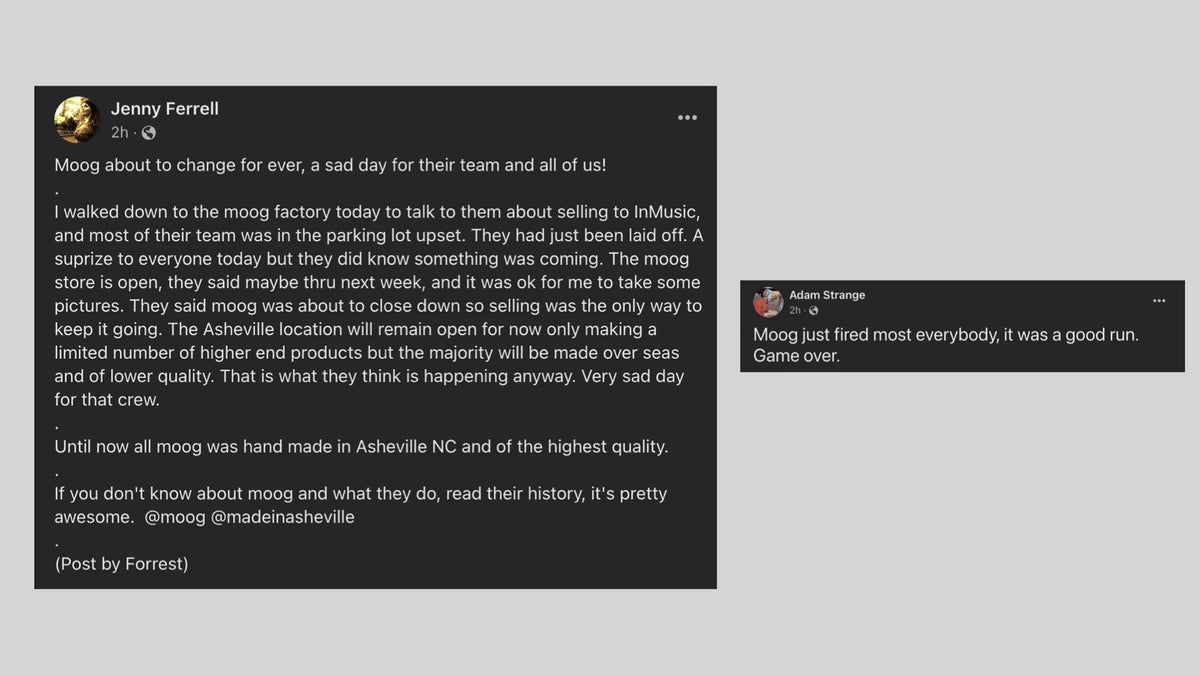Open Adam Strange's profile via his name
This screenshot has height=675, width=1200.
click(827, 295)
